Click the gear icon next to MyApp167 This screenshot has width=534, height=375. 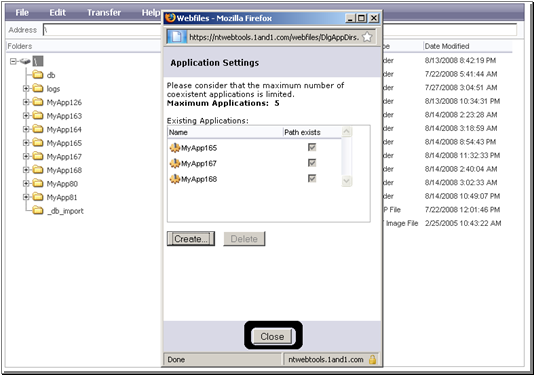(x=175, y=163)
